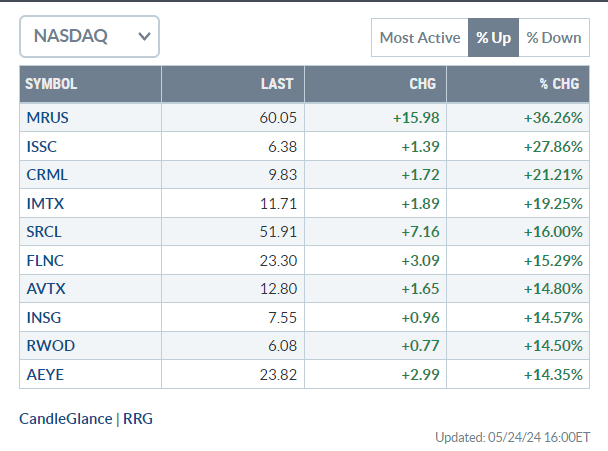Sort table by % CHG column header
Screen dimensions: 608x451
click(564, 85)
